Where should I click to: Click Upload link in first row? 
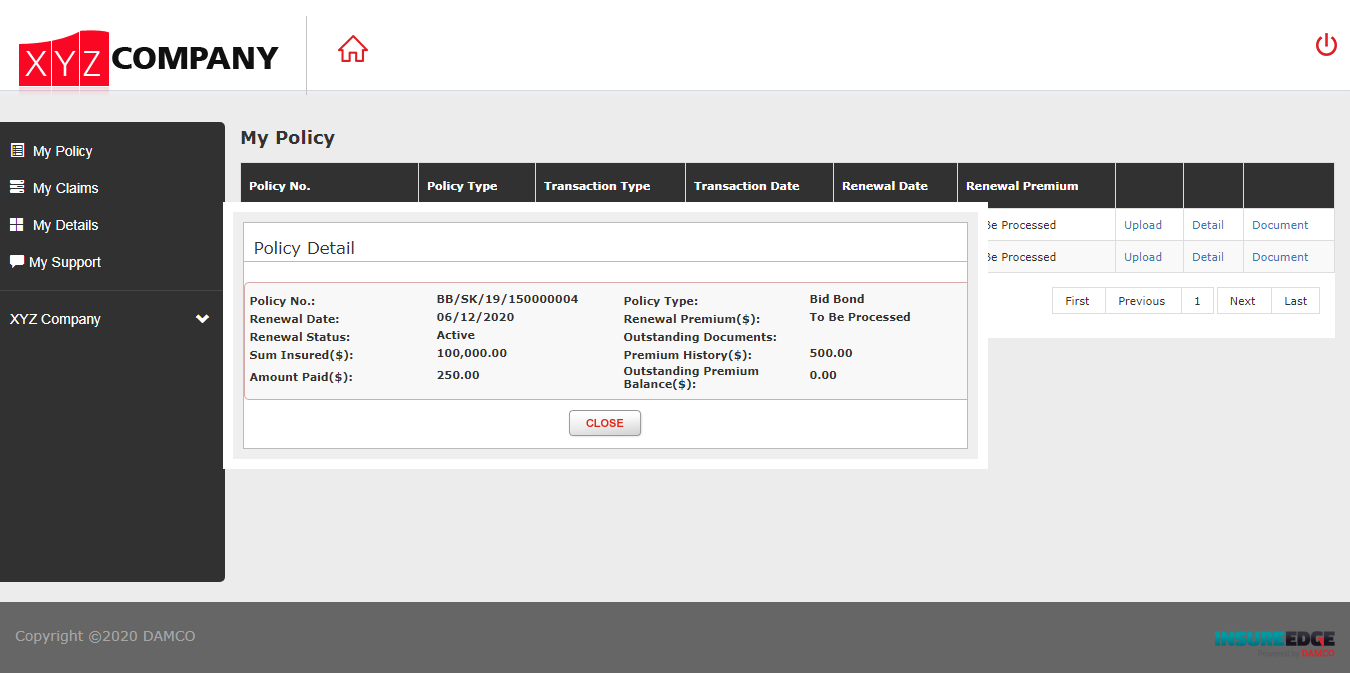click(x=1143, y=225)
